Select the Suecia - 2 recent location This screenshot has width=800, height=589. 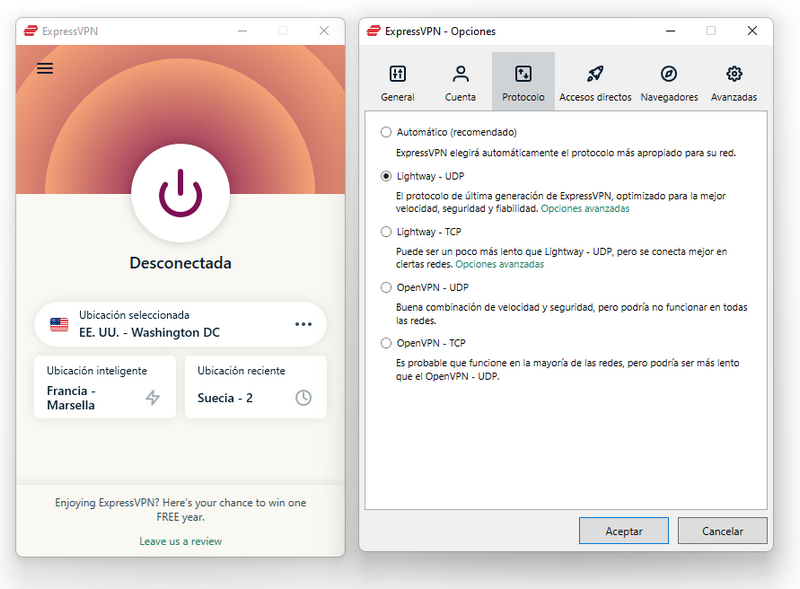tap(256, 387)
